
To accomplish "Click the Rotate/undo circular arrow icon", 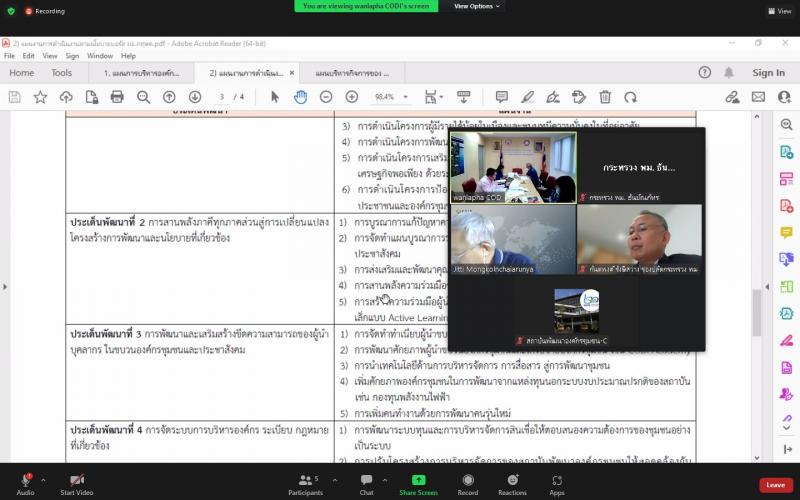I will pos(631,97).
